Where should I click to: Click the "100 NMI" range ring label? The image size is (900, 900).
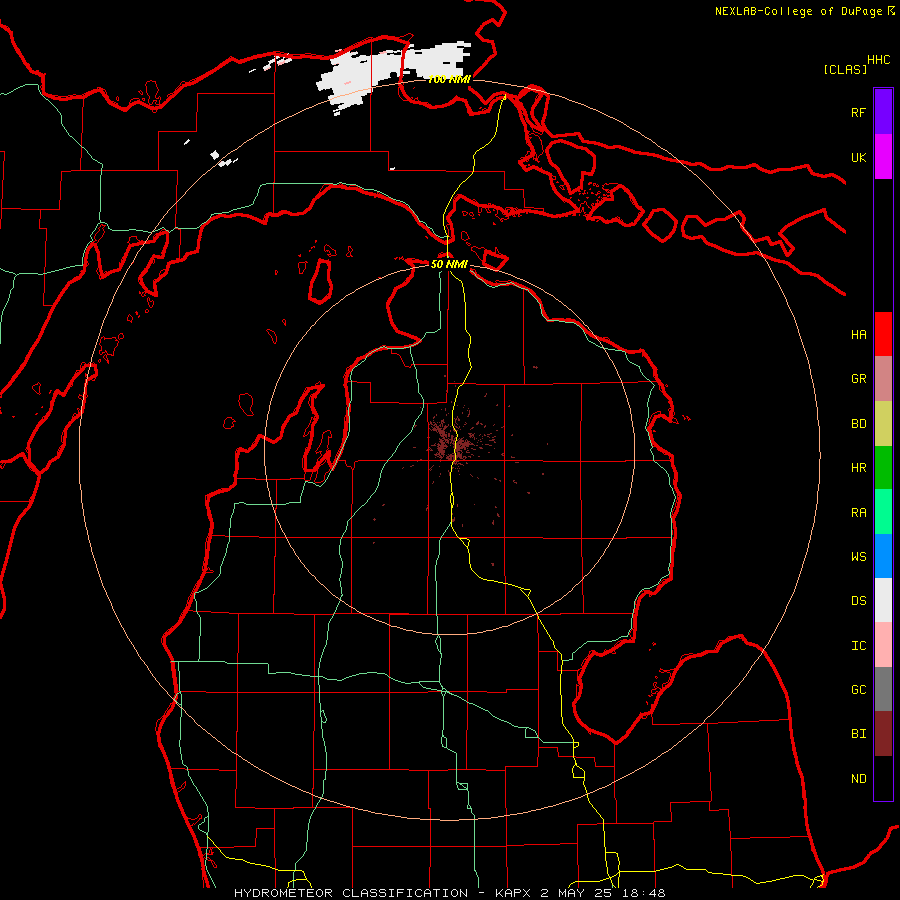449,79
